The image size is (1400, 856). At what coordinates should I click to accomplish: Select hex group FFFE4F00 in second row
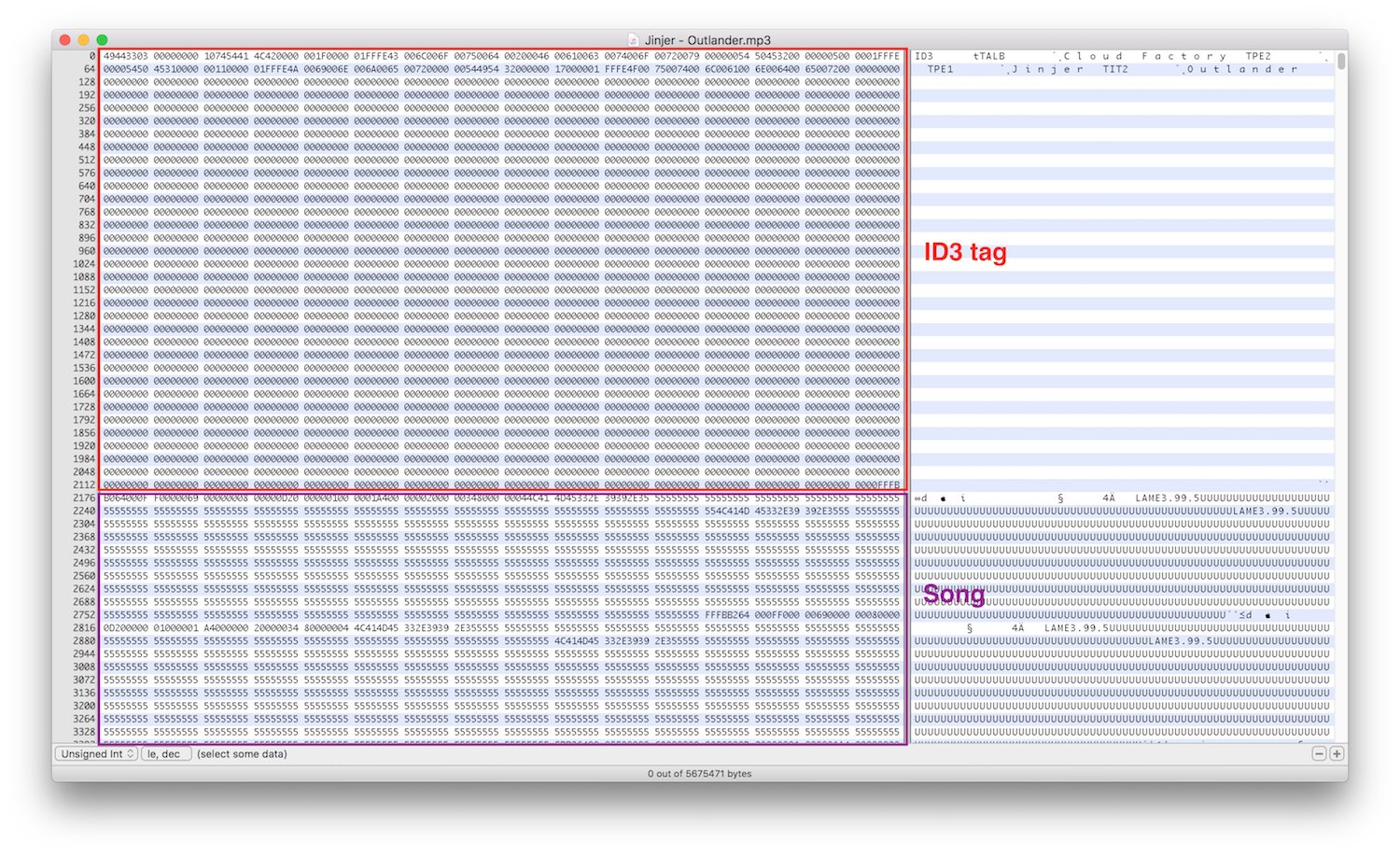point(626,69)
